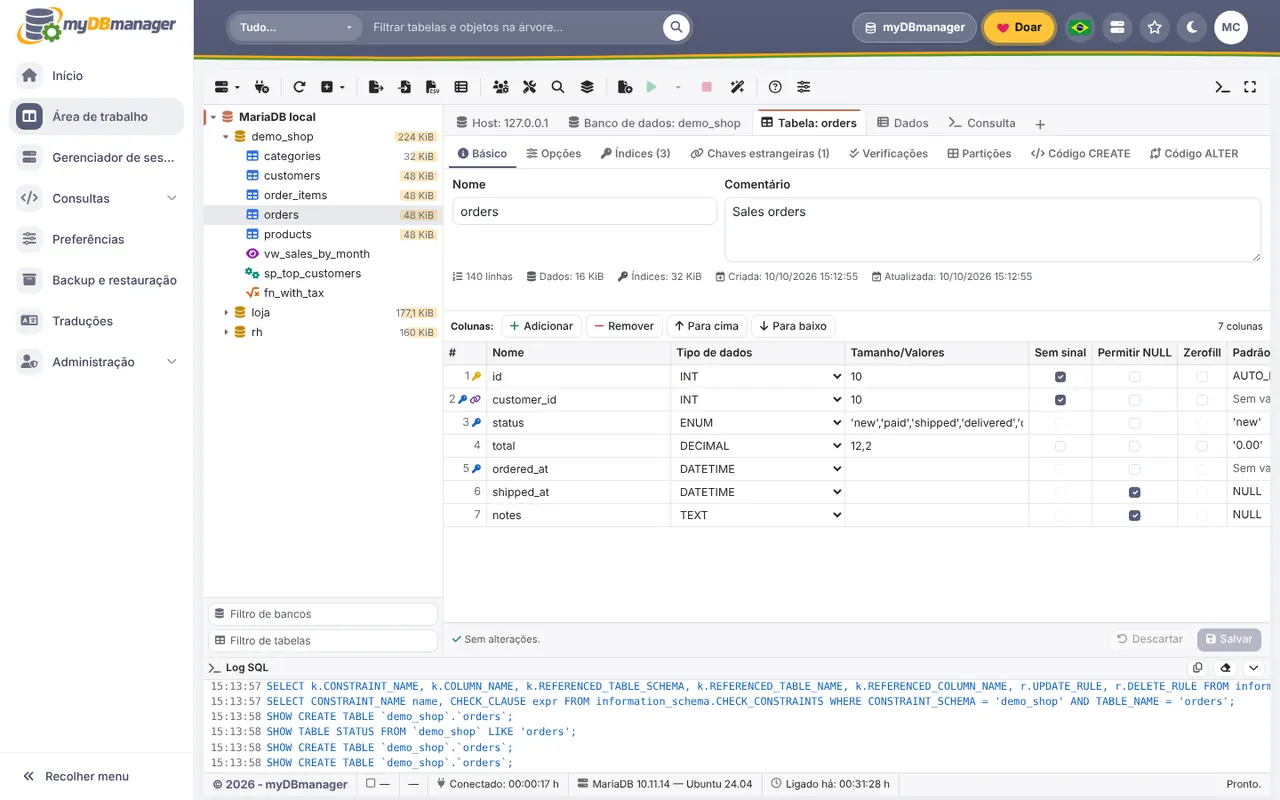Image resolution: width=1280 pixels, height=800 pixels.
Task: Toggle fullscreen with the expand icon
Action: pos(1250,87)
